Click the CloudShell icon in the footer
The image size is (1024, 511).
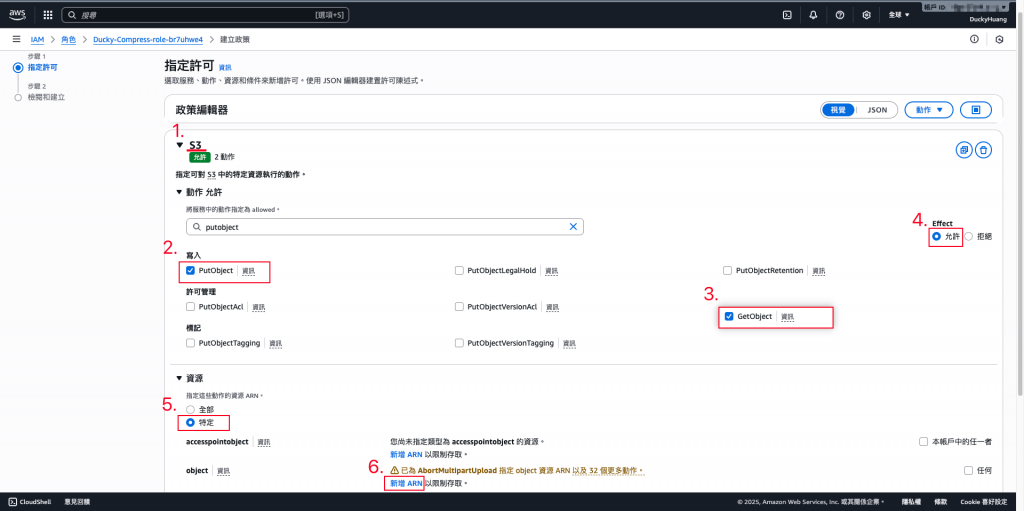[13, 502]
